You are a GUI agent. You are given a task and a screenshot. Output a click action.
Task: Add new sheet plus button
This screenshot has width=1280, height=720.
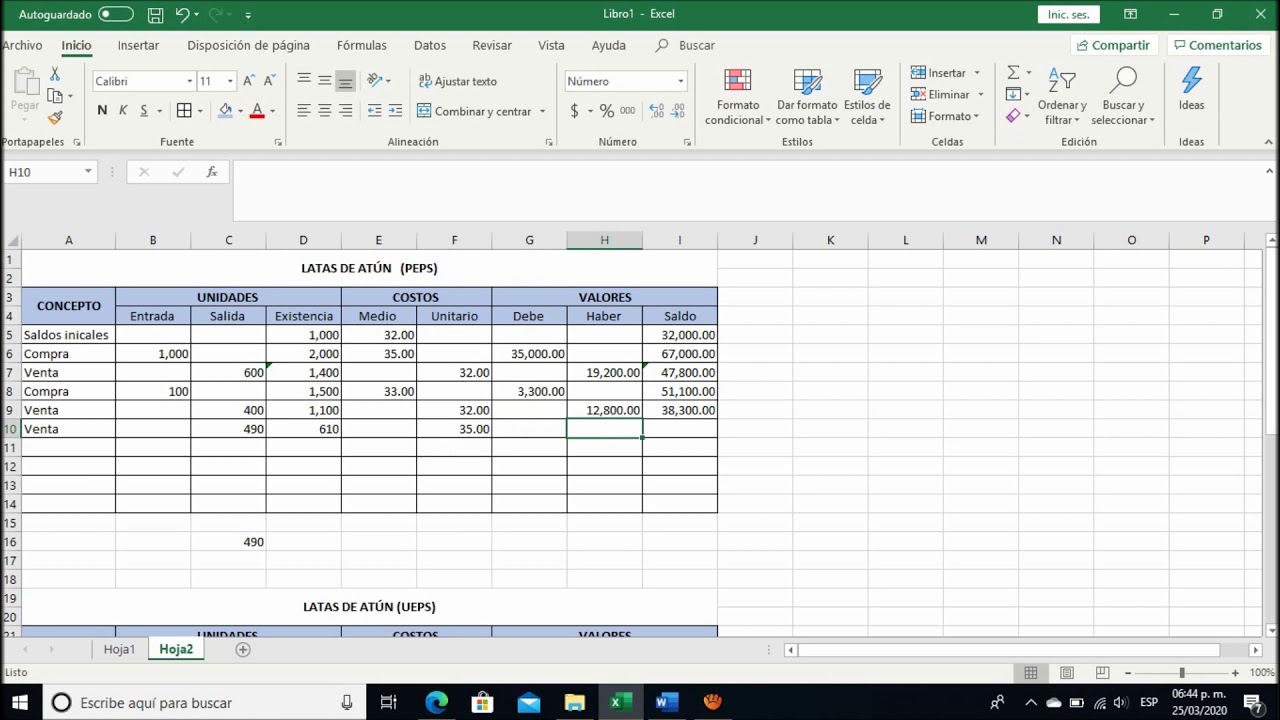pyautogui.click(x=242, y=649)
